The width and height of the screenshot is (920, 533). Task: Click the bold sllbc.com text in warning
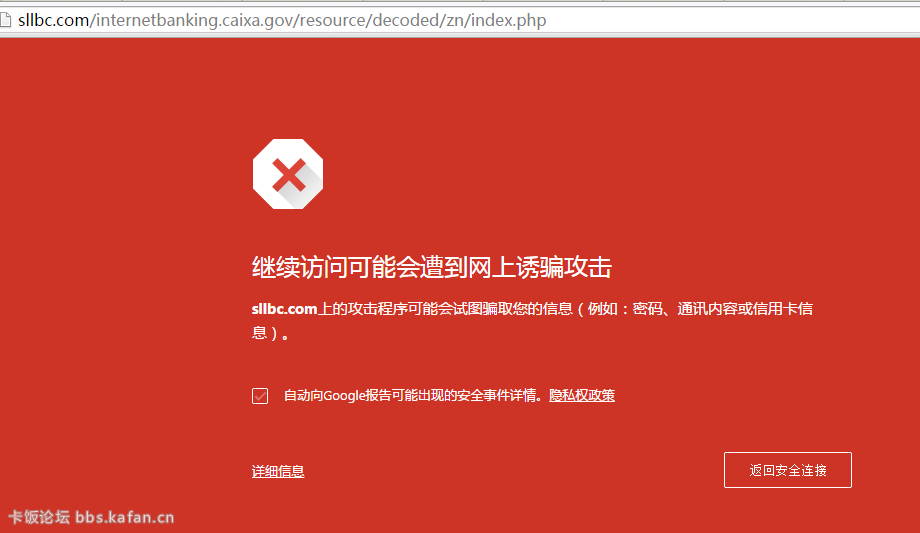285,309
